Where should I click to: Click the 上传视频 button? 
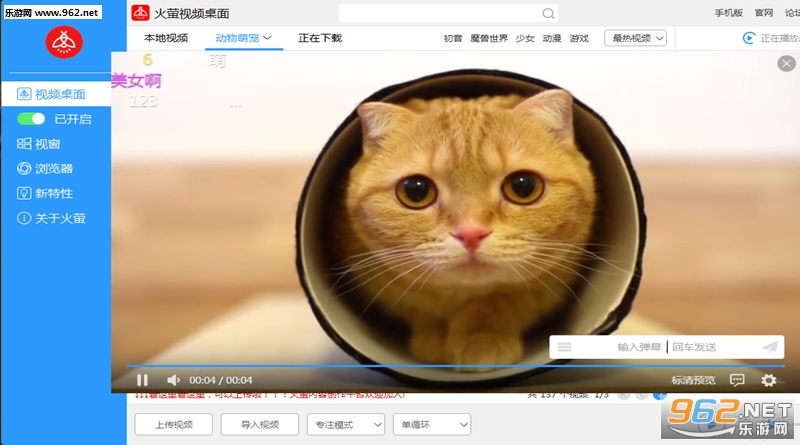tap(173, 425)
